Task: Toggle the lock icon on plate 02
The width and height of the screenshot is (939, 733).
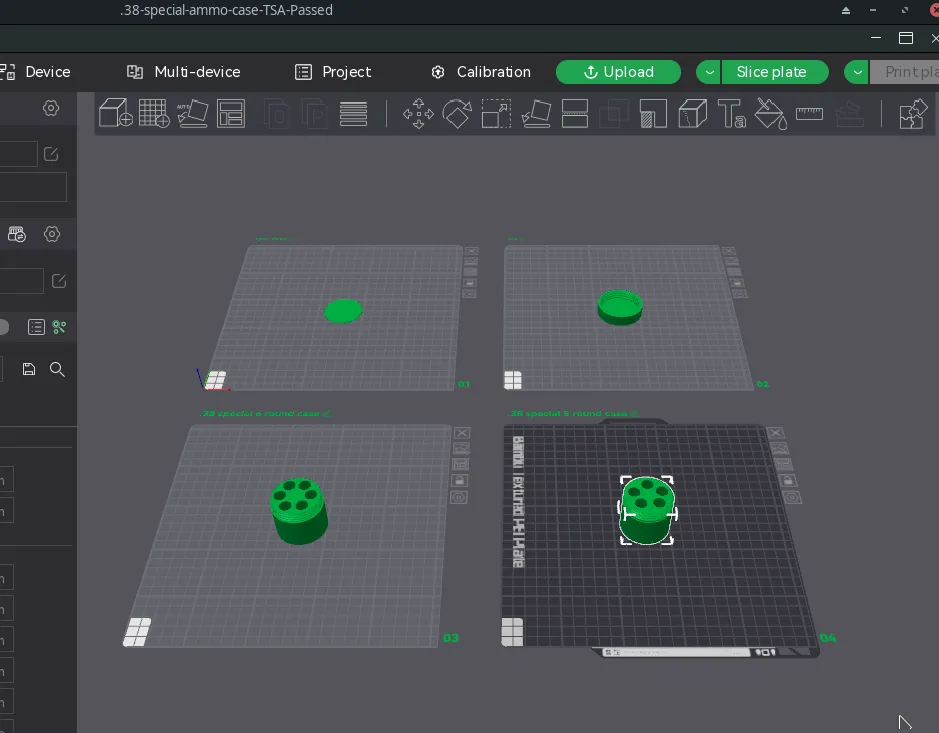Action: click(x=738, y=283)
